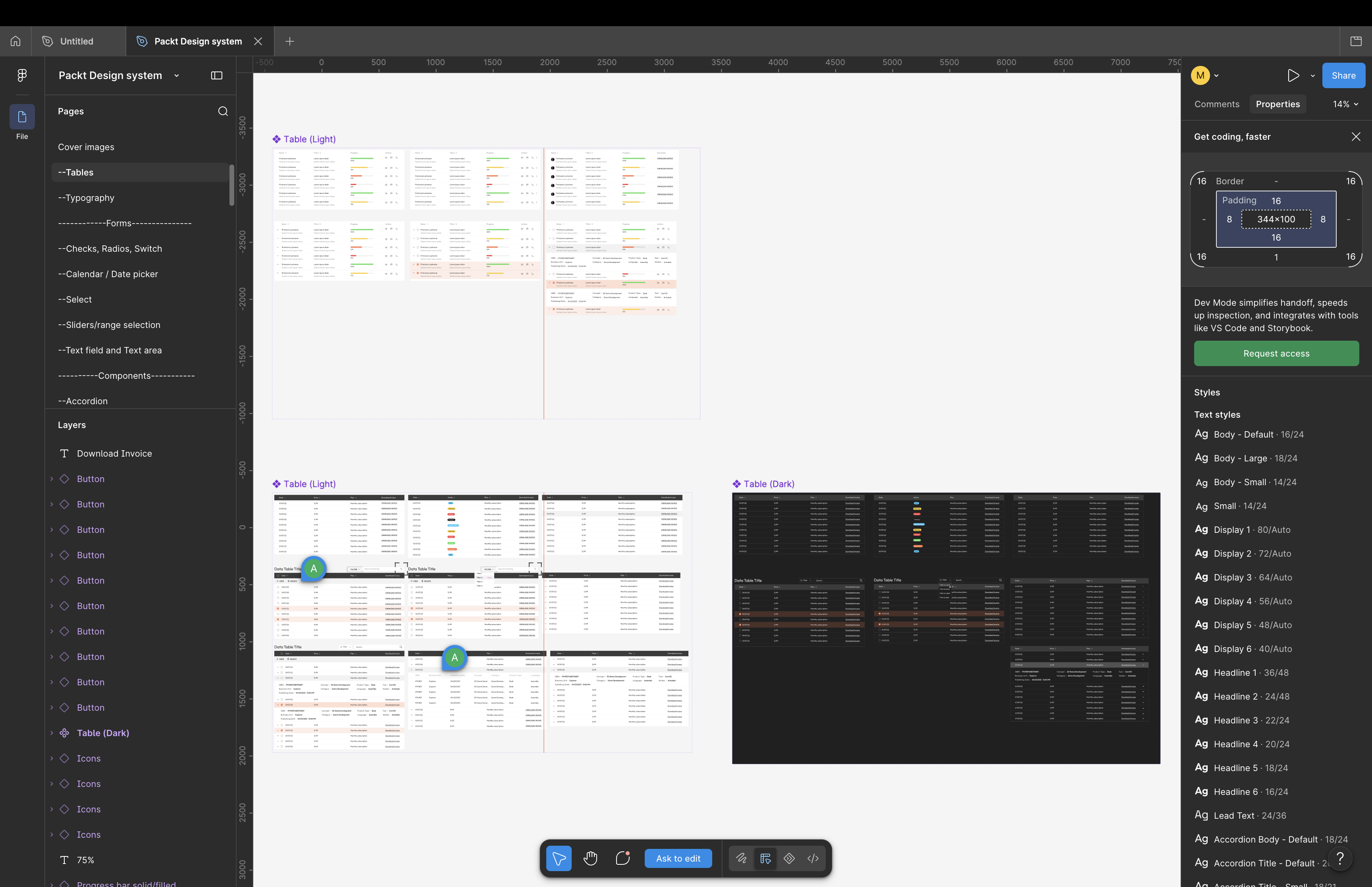
Task: Click the text icon of the Download Invoice layer
Action: click(64, 453)
